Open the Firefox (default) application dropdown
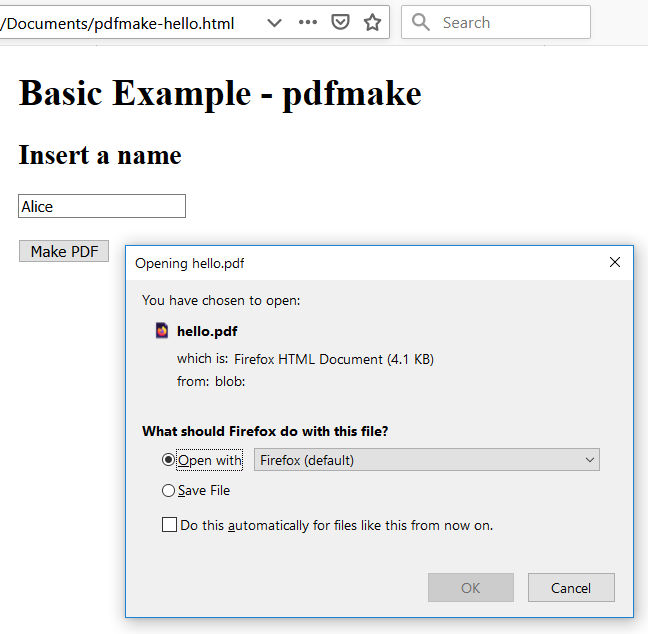The width and height of the screenshot is (648, 634). point(426,460)
